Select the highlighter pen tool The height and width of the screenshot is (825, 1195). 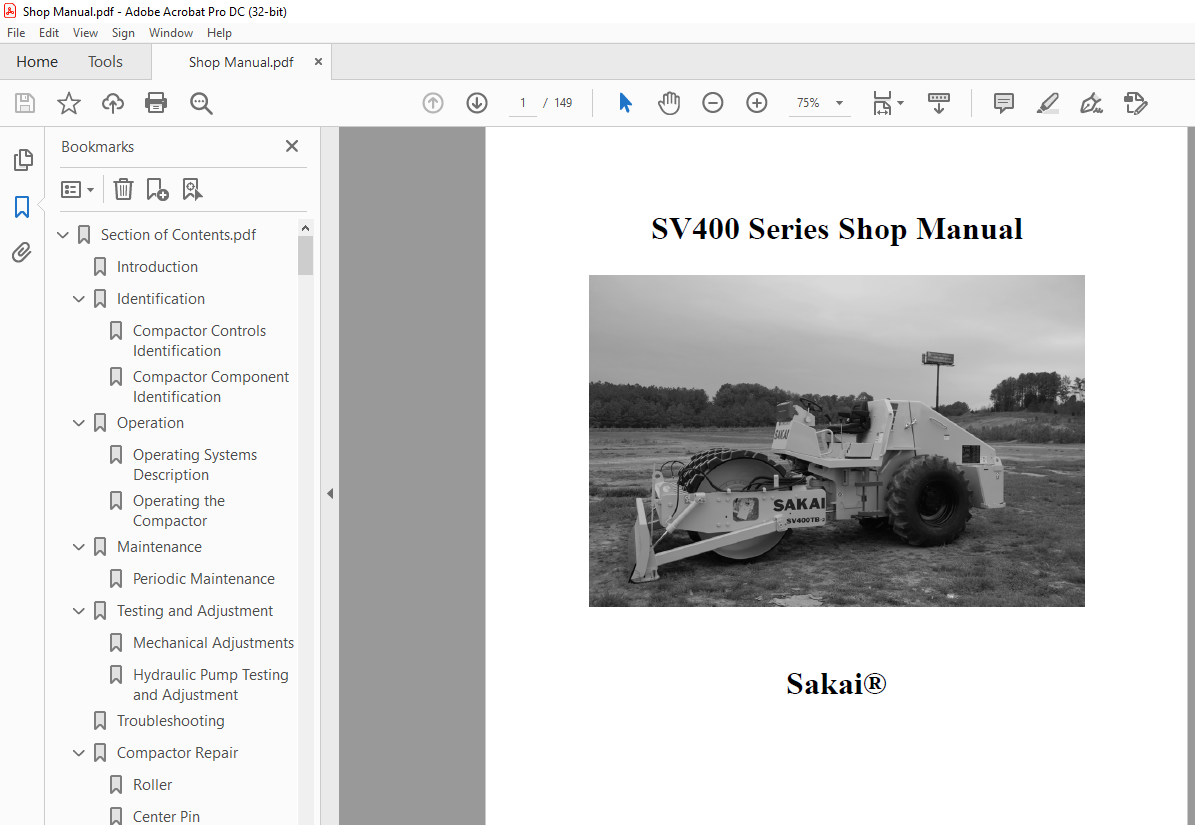click(1048, 103)
